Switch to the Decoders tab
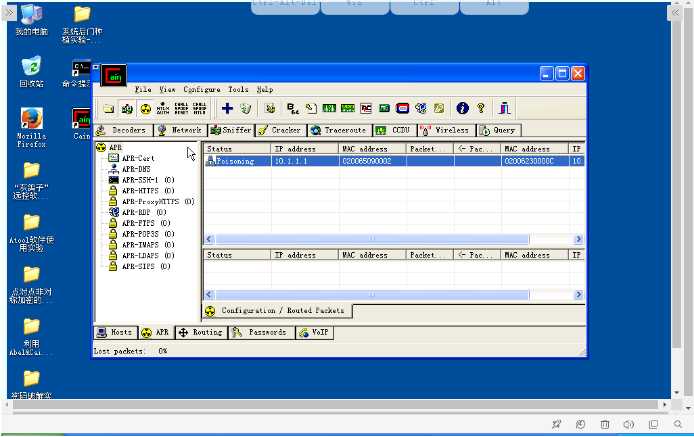The width and height of the screenshot is (694, 437). [123, 130]
